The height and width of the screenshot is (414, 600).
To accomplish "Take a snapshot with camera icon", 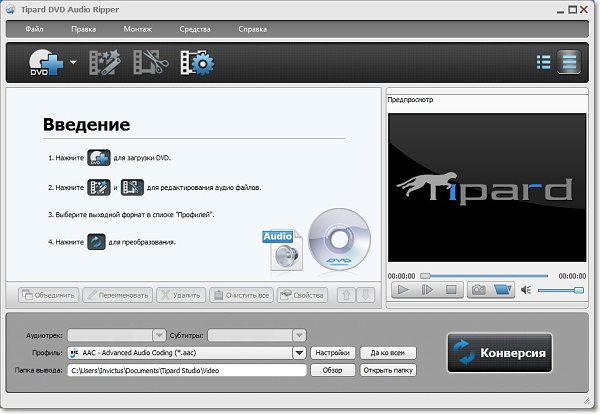I will pos(479,290).
